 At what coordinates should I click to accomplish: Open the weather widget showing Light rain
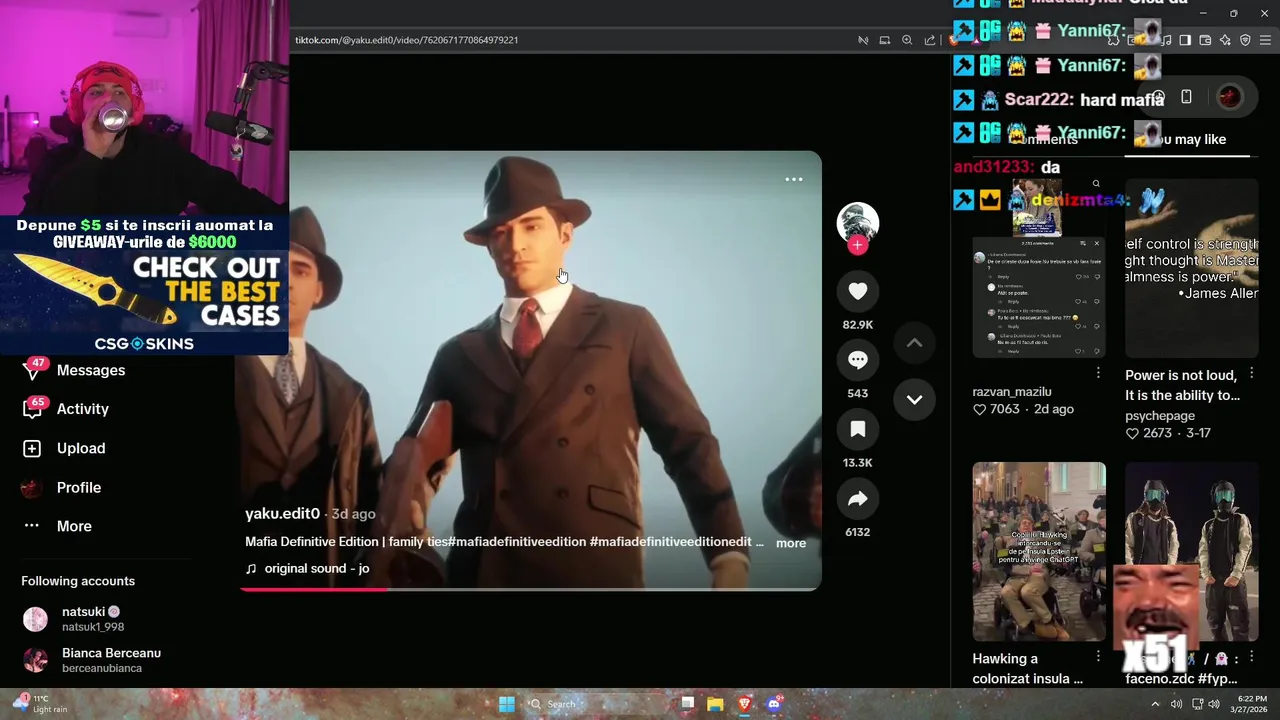pos(40,704)
